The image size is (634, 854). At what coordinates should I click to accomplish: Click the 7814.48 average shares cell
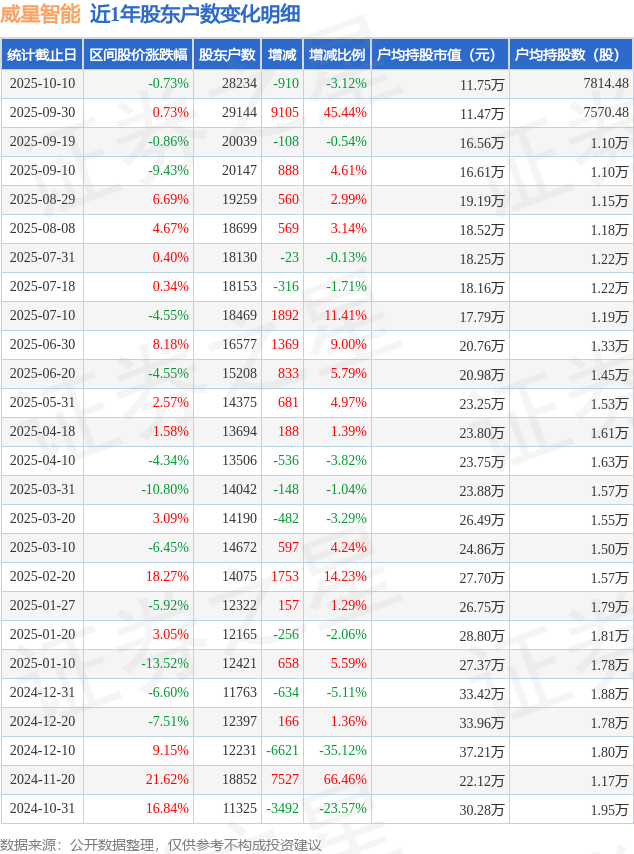click(x=606, y=84)
